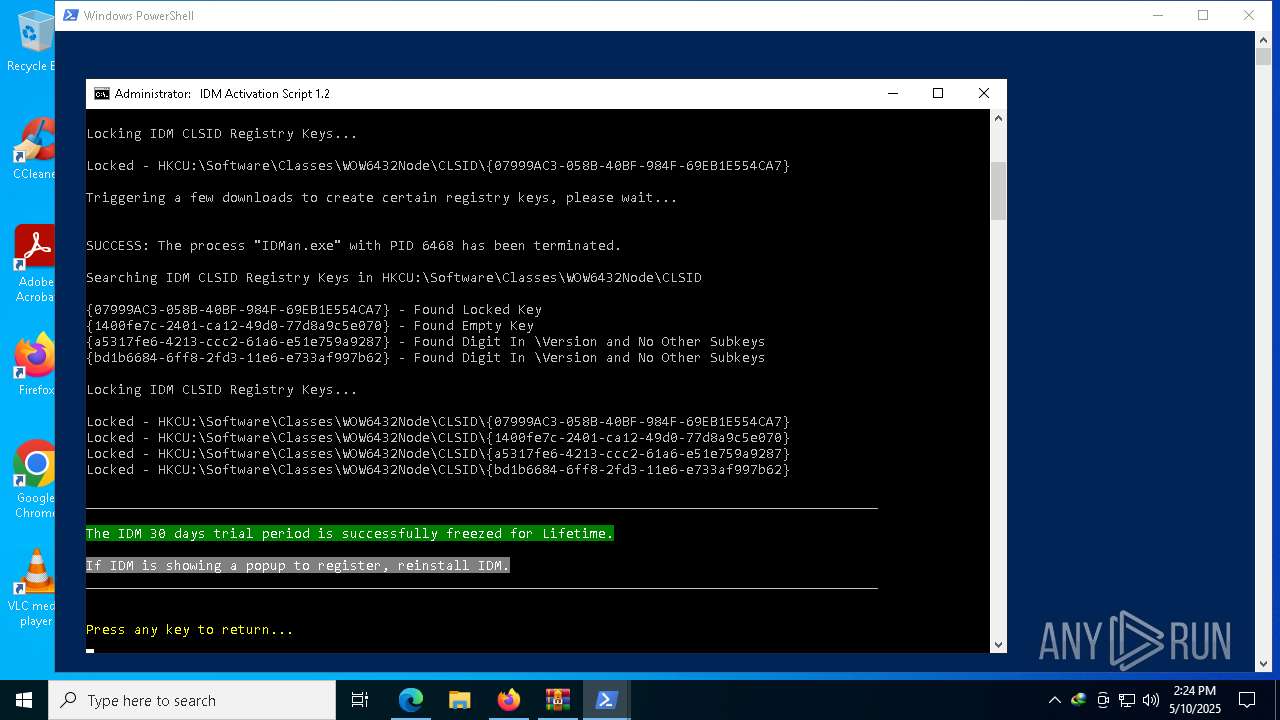Image resolution: width=1280 pixels, height=720 pixels.
Task: Click the IDM Activation Script 1.2 title text
Action: 265,94
